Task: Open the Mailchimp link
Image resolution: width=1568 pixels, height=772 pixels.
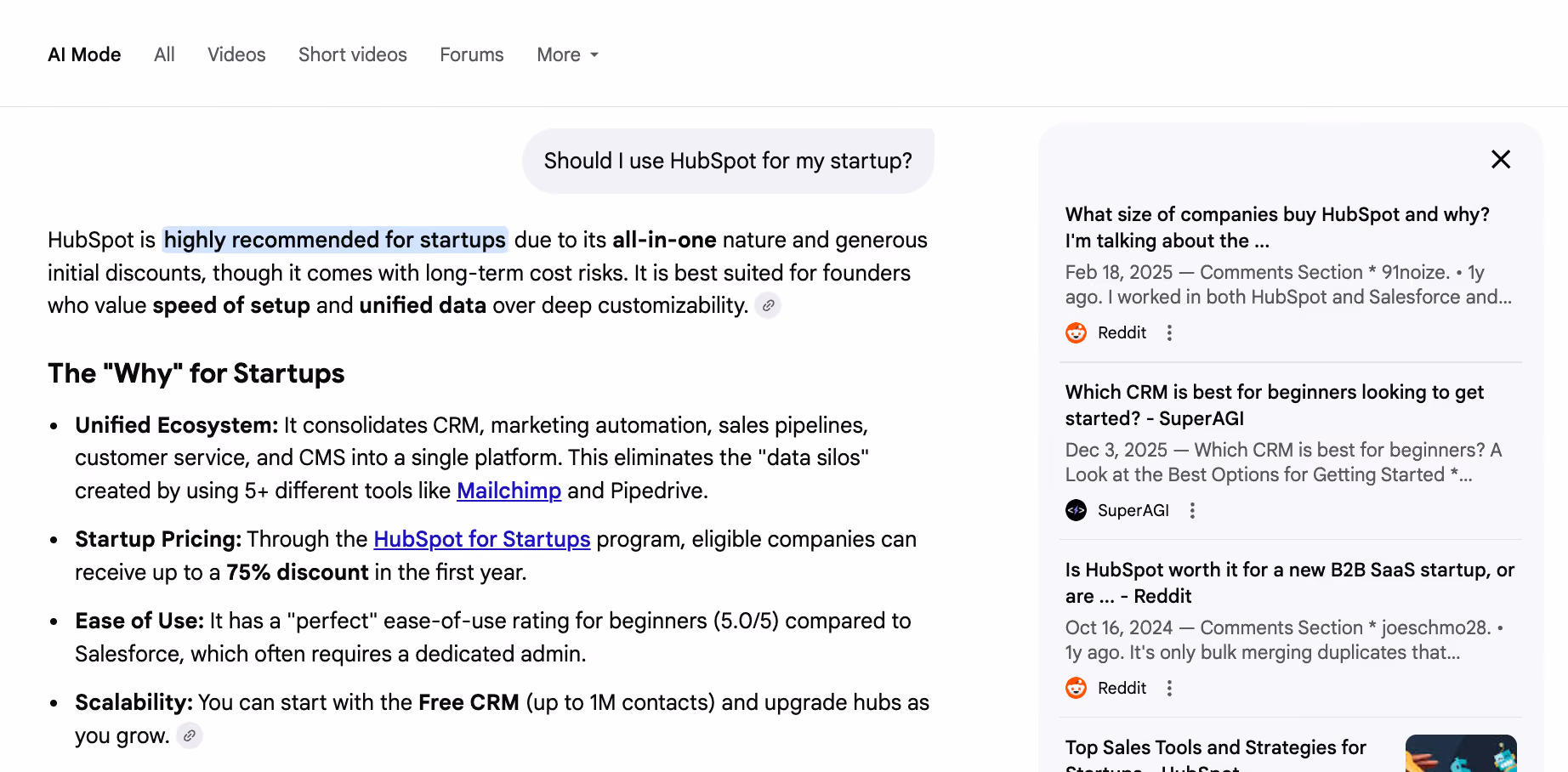Action: 509,491
